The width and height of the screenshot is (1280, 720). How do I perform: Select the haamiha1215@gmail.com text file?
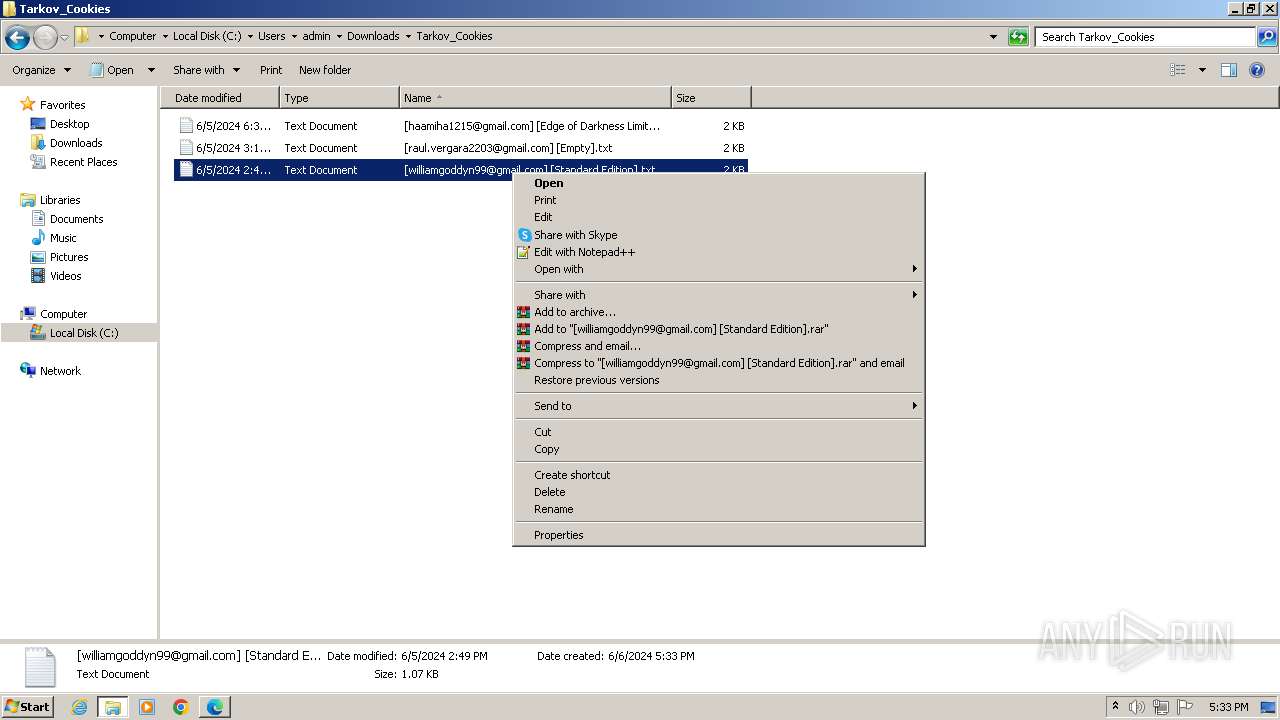click(x=461, y=126)
